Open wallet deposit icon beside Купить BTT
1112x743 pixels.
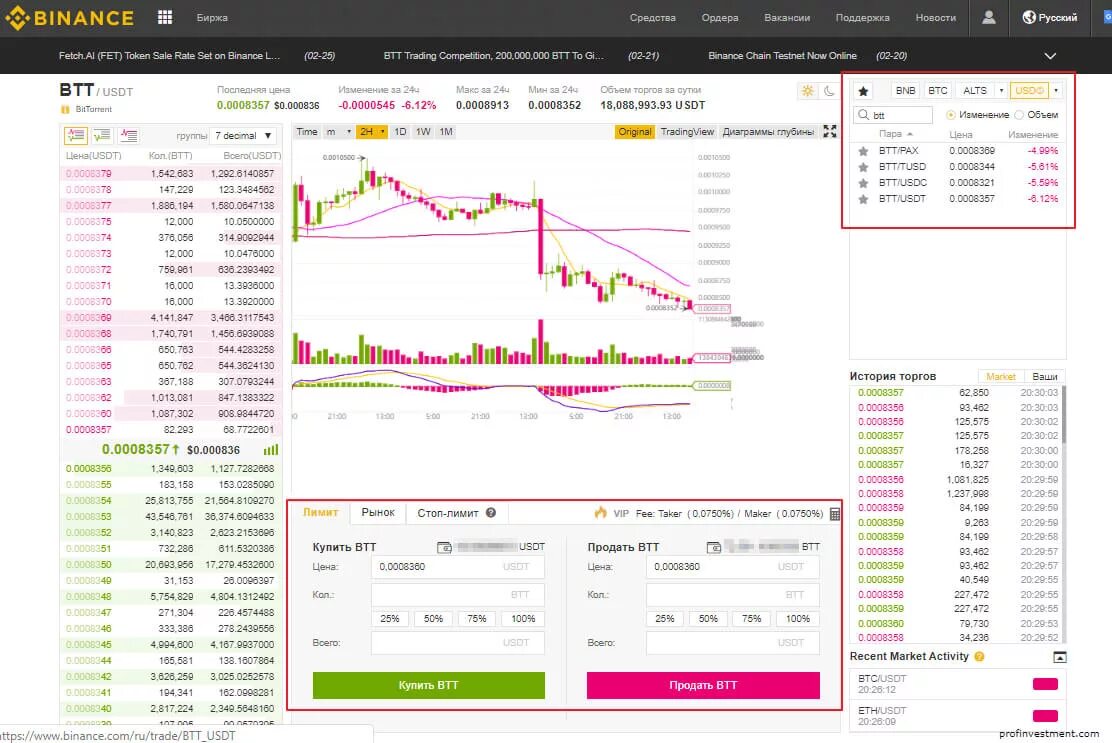[x=444, y=547]
